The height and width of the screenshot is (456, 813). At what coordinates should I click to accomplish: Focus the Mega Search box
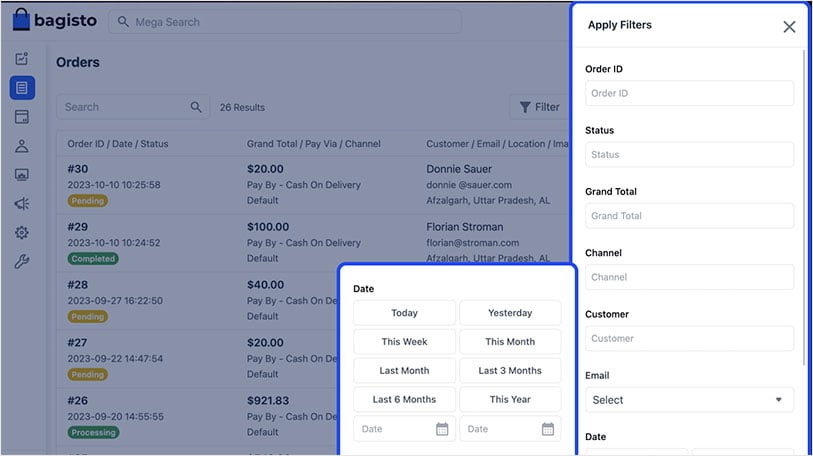(x=285, y=22)
